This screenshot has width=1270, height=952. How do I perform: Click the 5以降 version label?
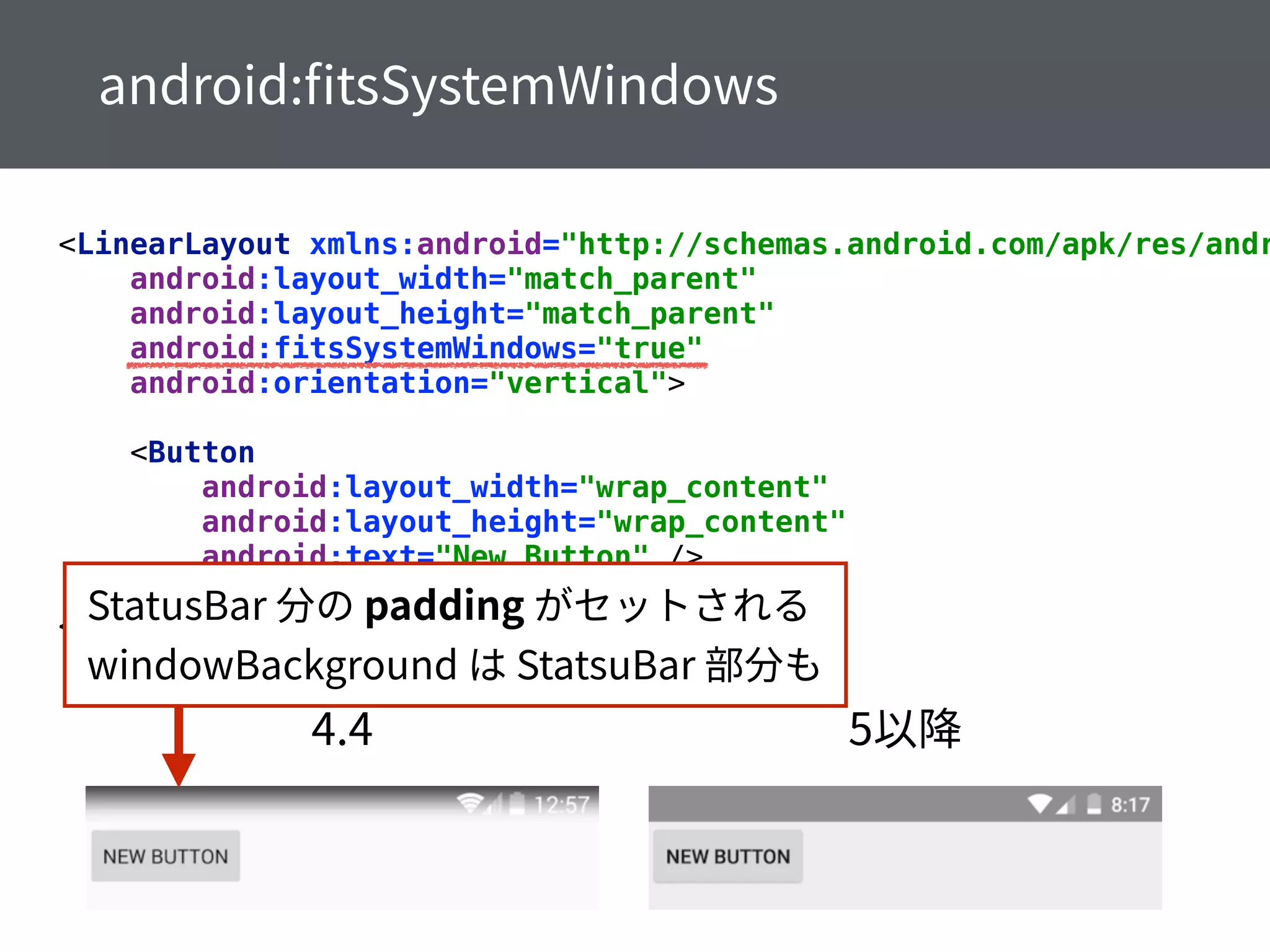click(x=905, y=729)
